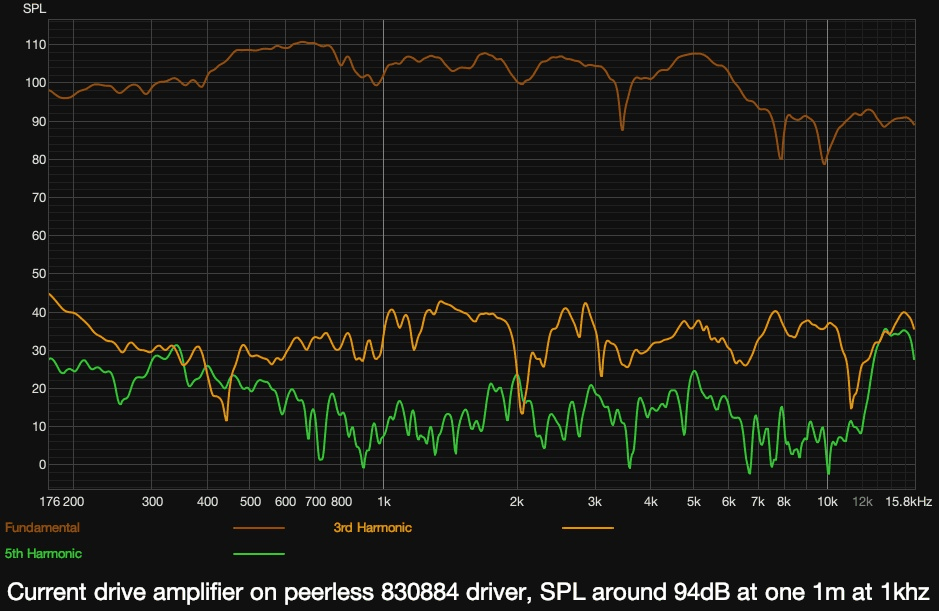The height and width of the screenshot is (611, 939).
Task: Click the 500 frequency axis label
Action: (250, 502)
